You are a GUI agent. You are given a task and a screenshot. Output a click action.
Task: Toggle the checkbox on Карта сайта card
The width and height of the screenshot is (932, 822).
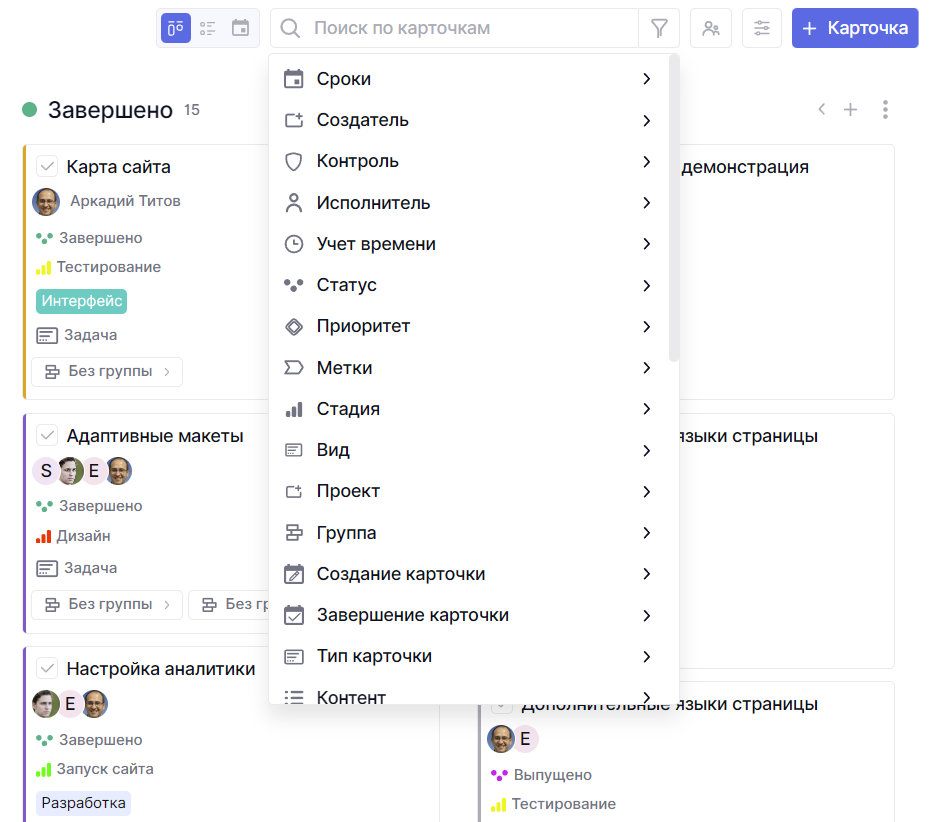click(x=47, y=167)
